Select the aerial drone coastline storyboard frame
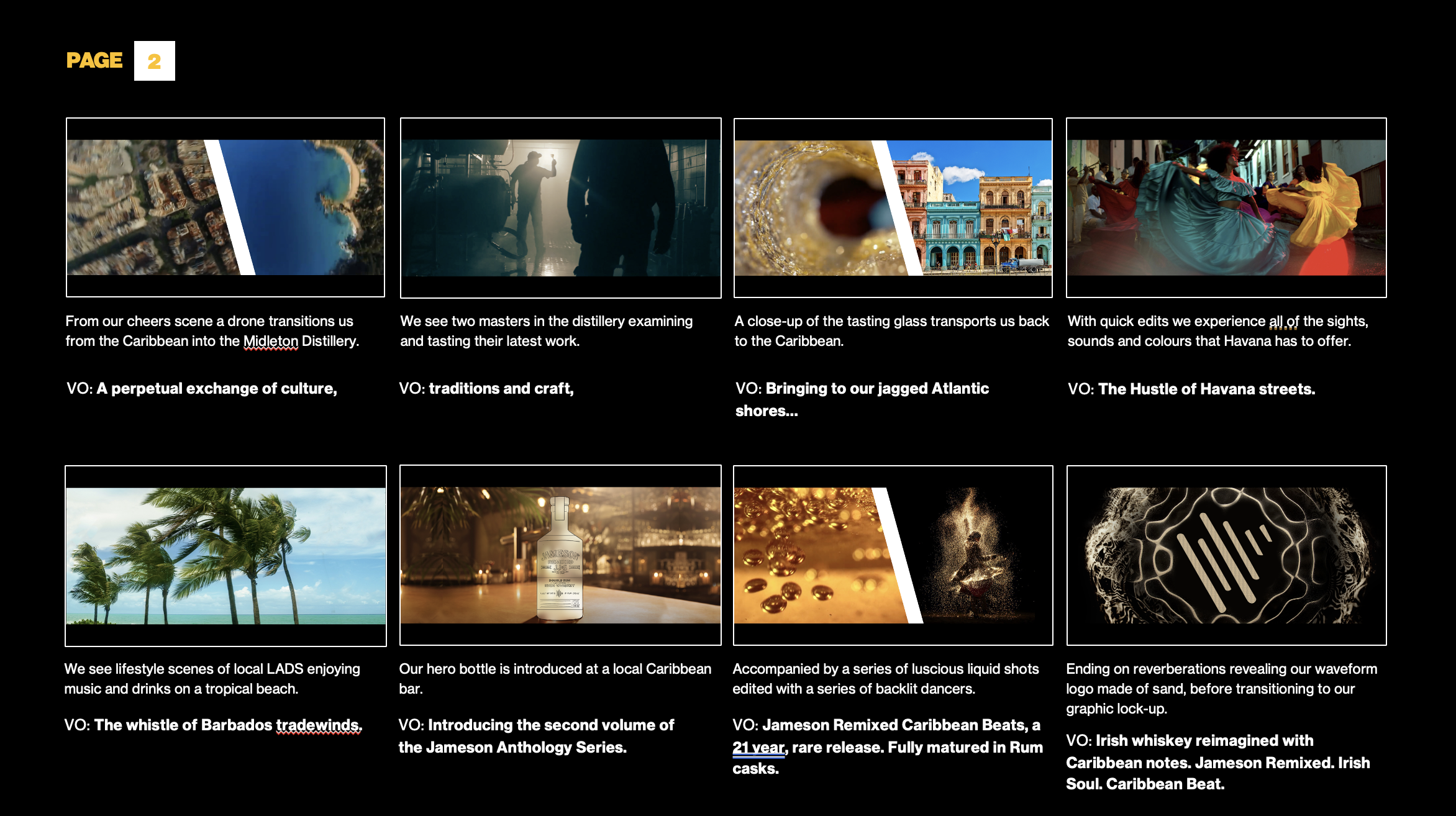 coord(225,207)
